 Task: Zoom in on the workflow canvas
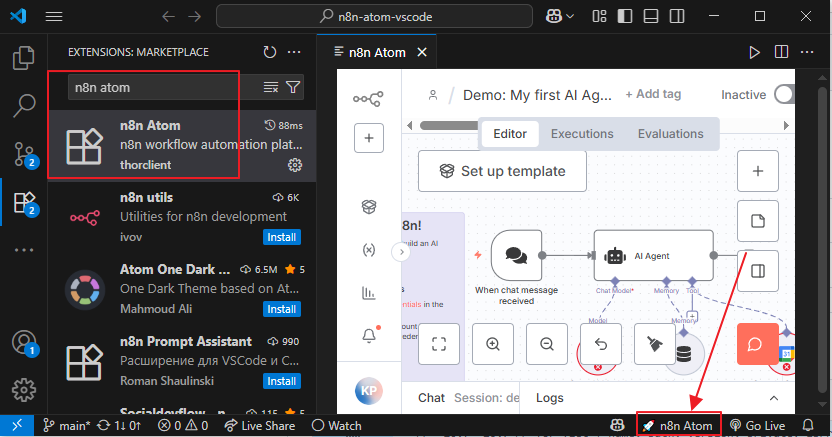coord(493,344)
